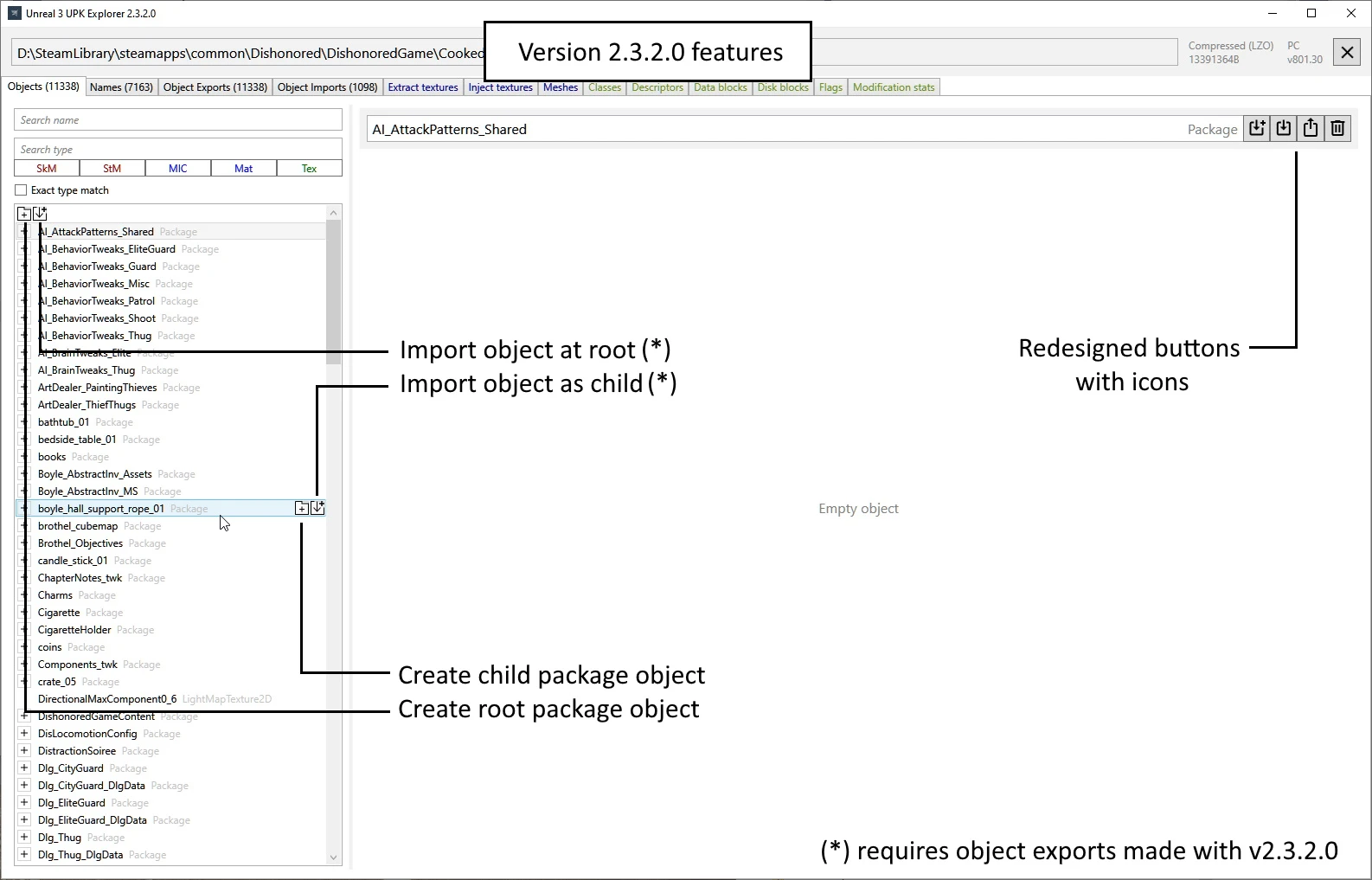Click the import object at root icon
1372x880 pixels.
click(40, 214)
